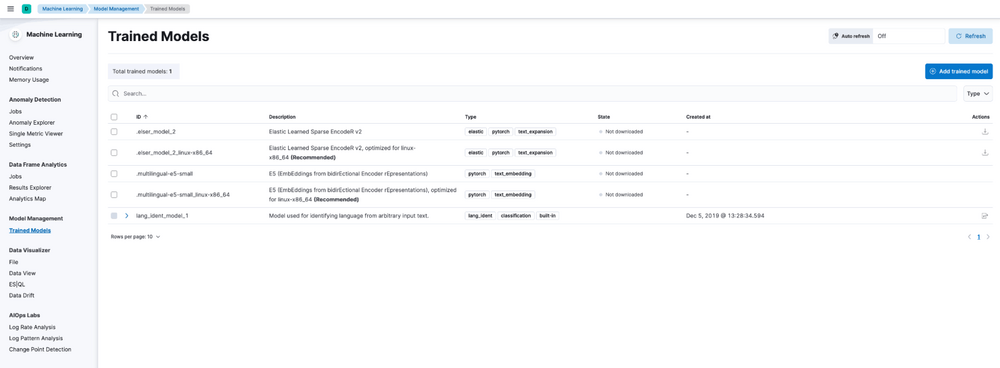
Task: Click the Model Management breadcrumb
Action: 116,9
